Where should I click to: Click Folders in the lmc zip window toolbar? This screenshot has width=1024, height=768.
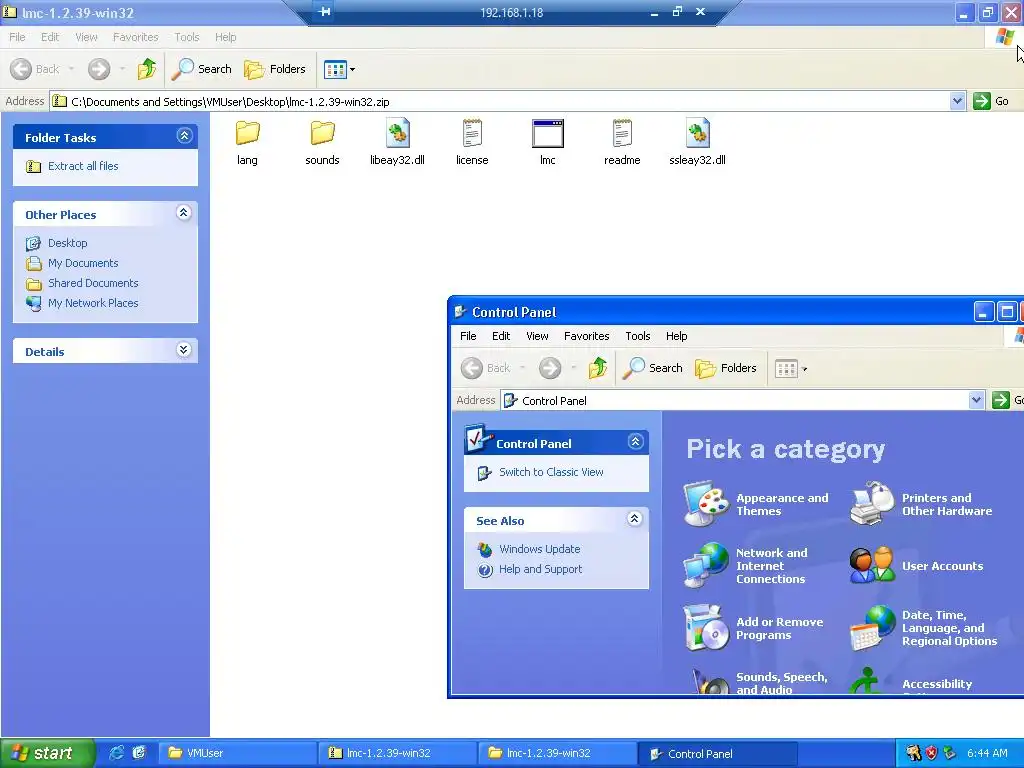point(274,69)
